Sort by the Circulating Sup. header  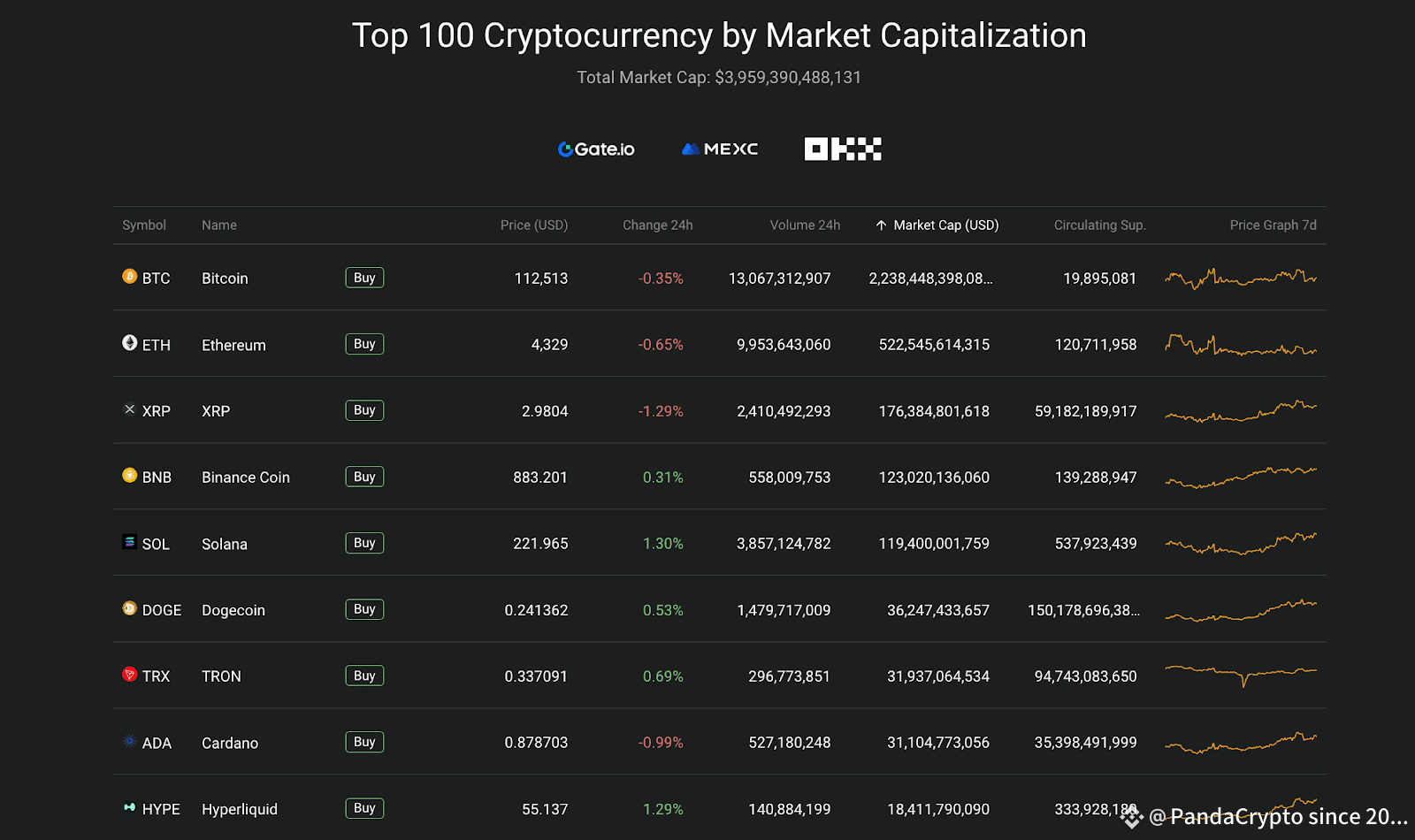[x=1099, y=225]
